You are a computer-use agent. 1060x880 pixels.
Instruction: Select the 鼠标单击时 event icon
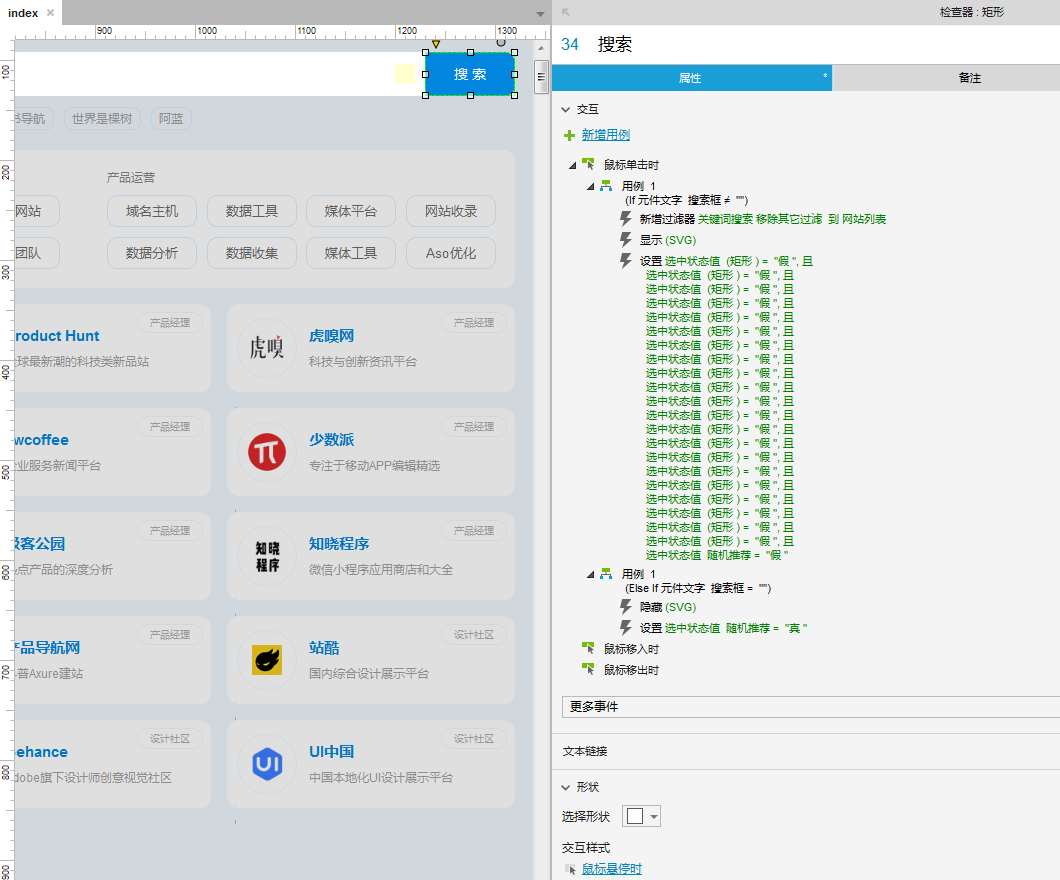pos(588,164)
